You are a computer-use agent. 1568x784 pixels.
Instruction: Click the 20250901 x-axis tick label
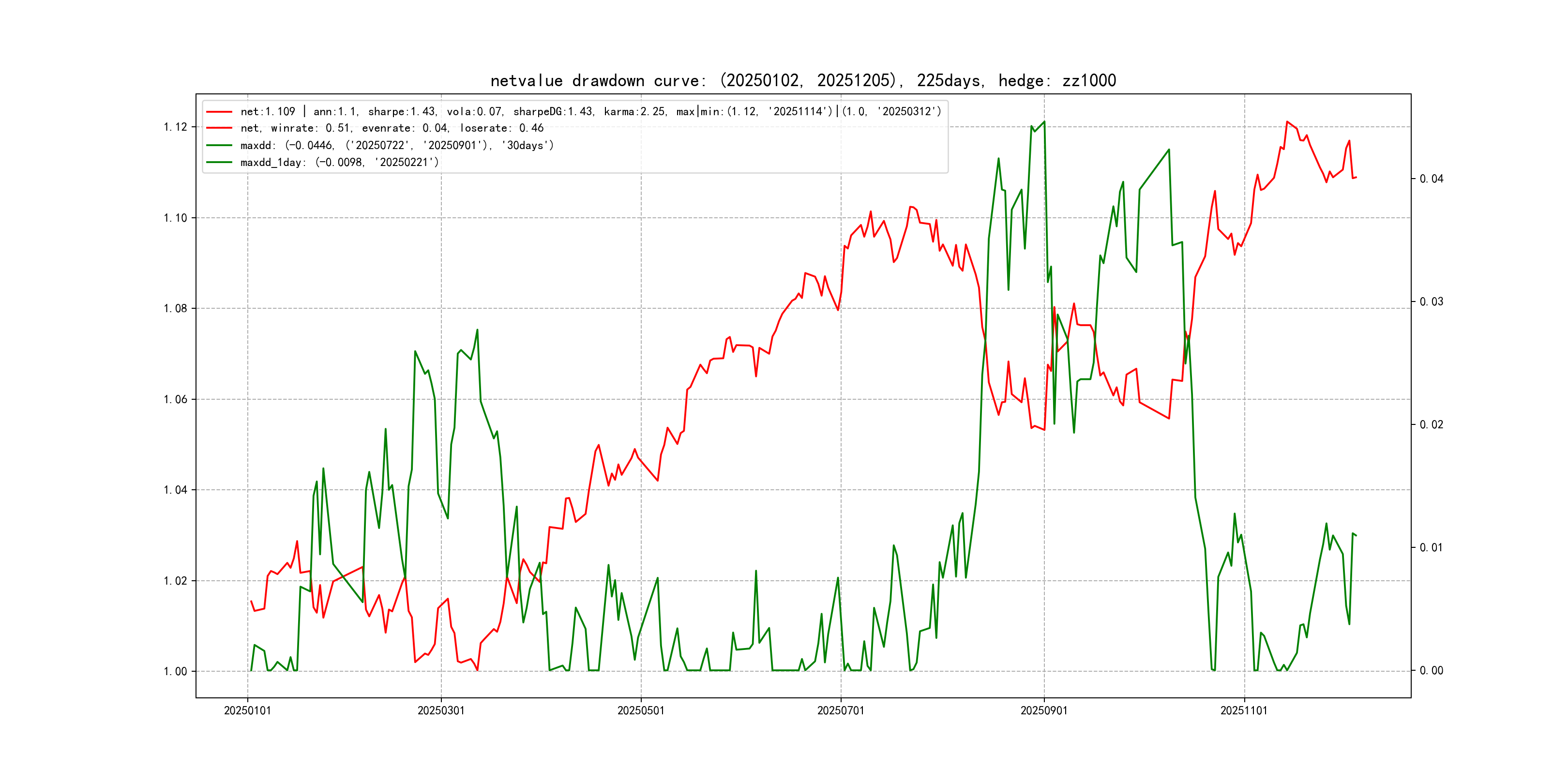(x=1044, y=710)
